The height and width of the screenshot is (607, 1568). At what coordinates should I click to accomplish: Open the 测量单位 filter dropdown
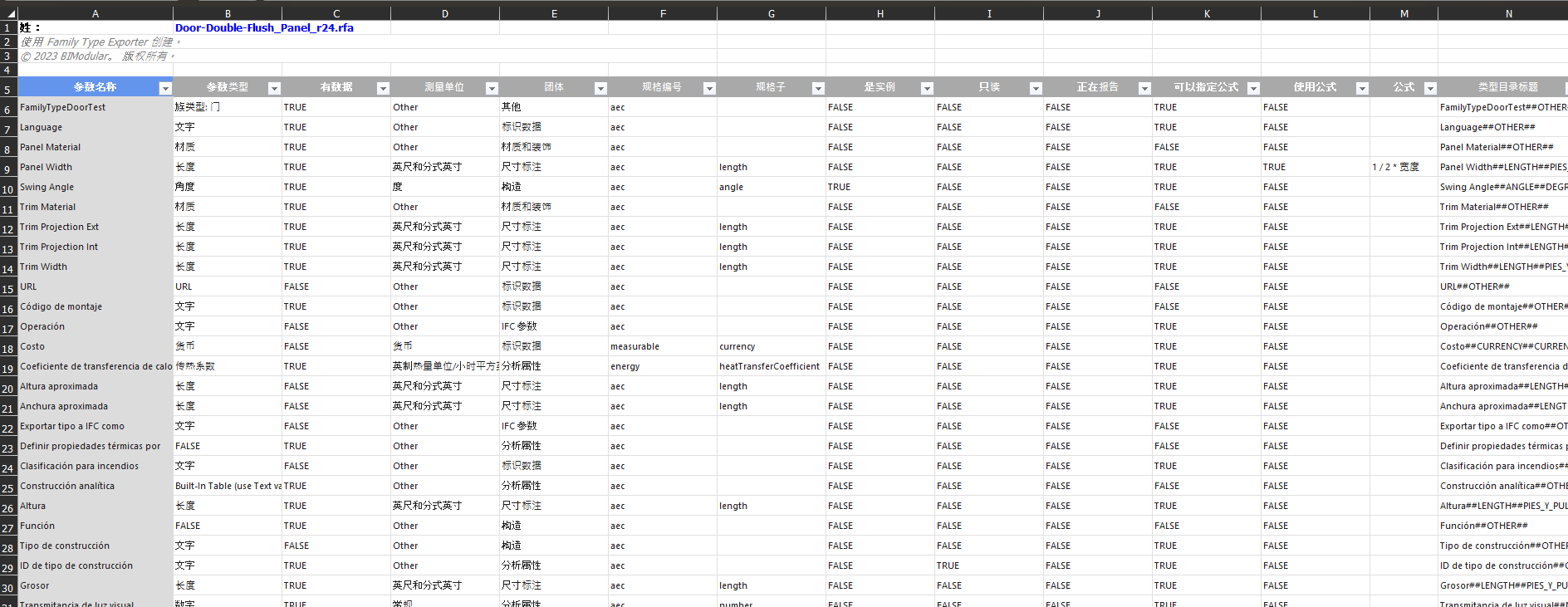(492, 88)
